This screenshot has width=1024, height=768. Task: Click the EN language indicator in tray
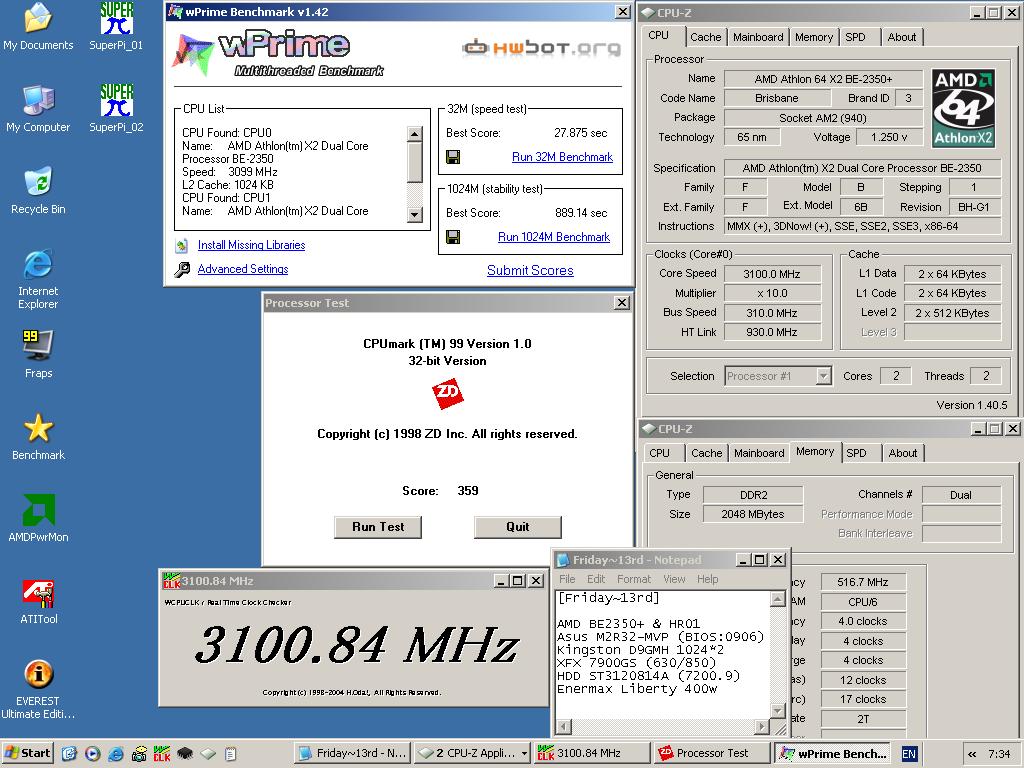coord(908,754)
